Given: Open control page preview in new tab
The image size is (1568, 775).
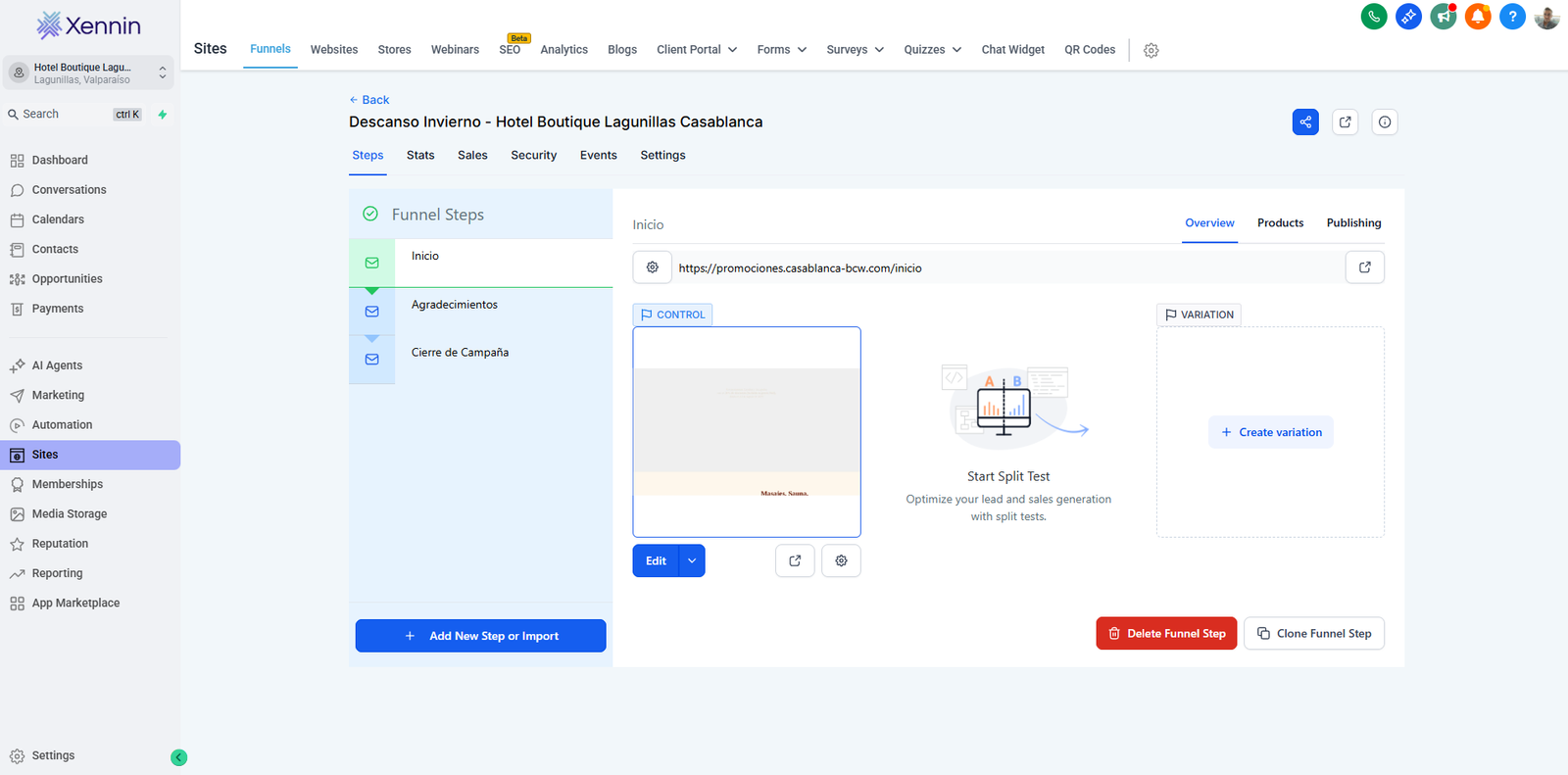Looking at the screenshot, I should tap(795, 560).
